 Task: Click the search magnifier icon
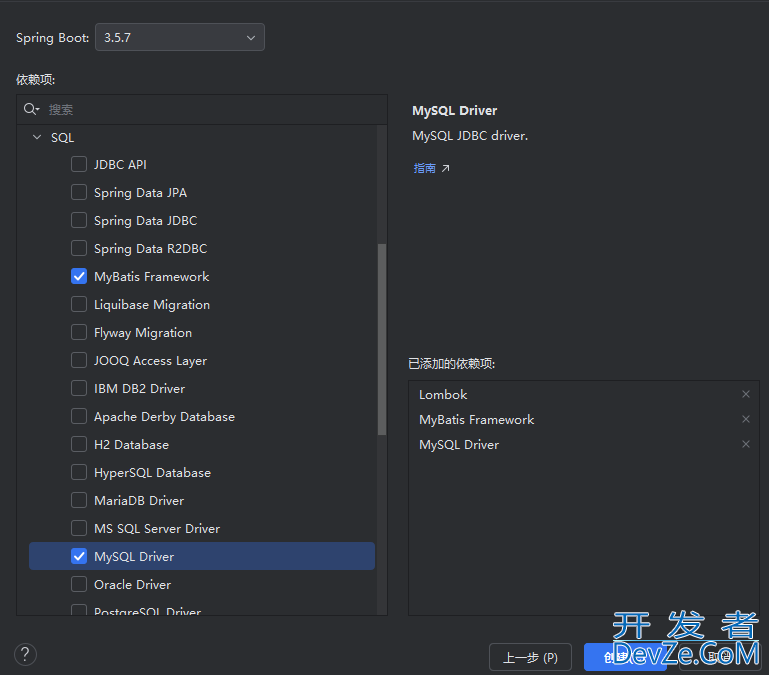(x=31, y=109)
